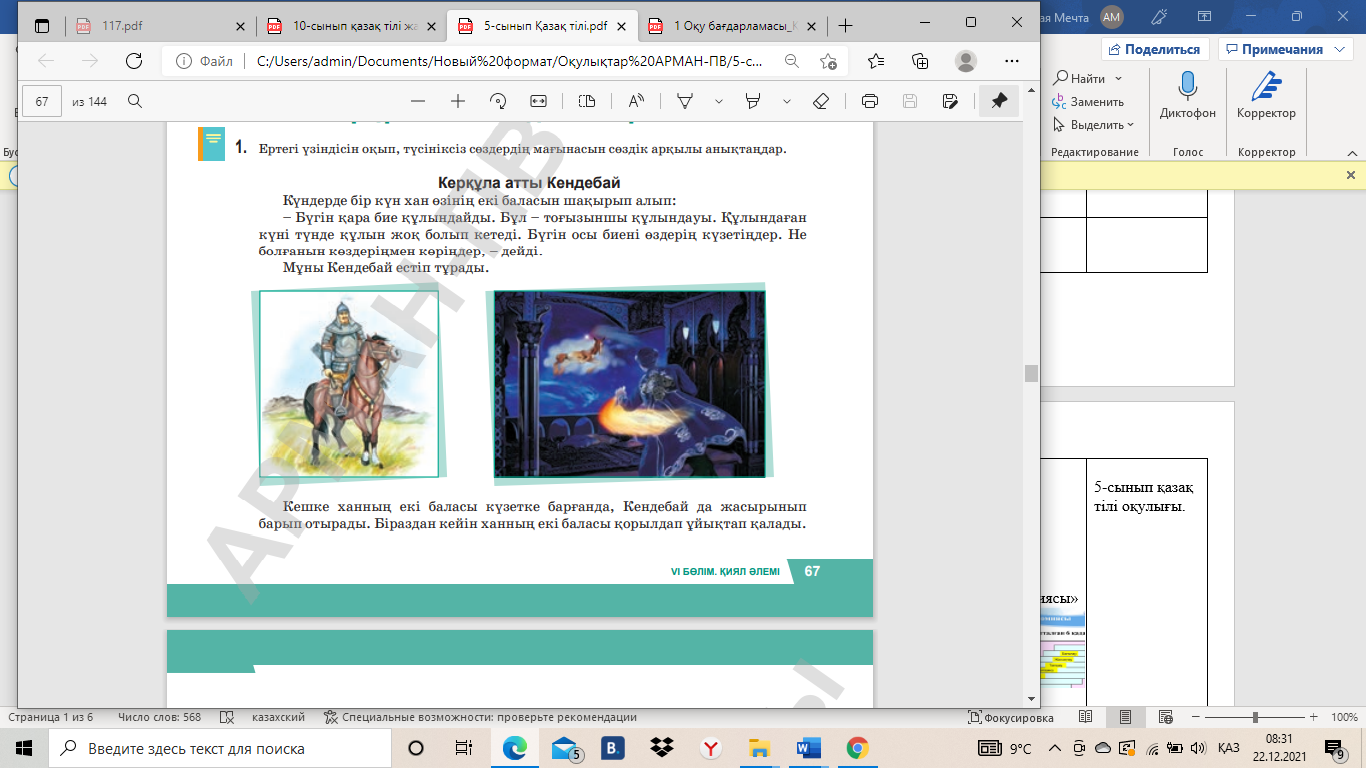Viewport: 1366px width, 768px height.
Task: Add this page to favorites
Action: click(x=828, y=61)
